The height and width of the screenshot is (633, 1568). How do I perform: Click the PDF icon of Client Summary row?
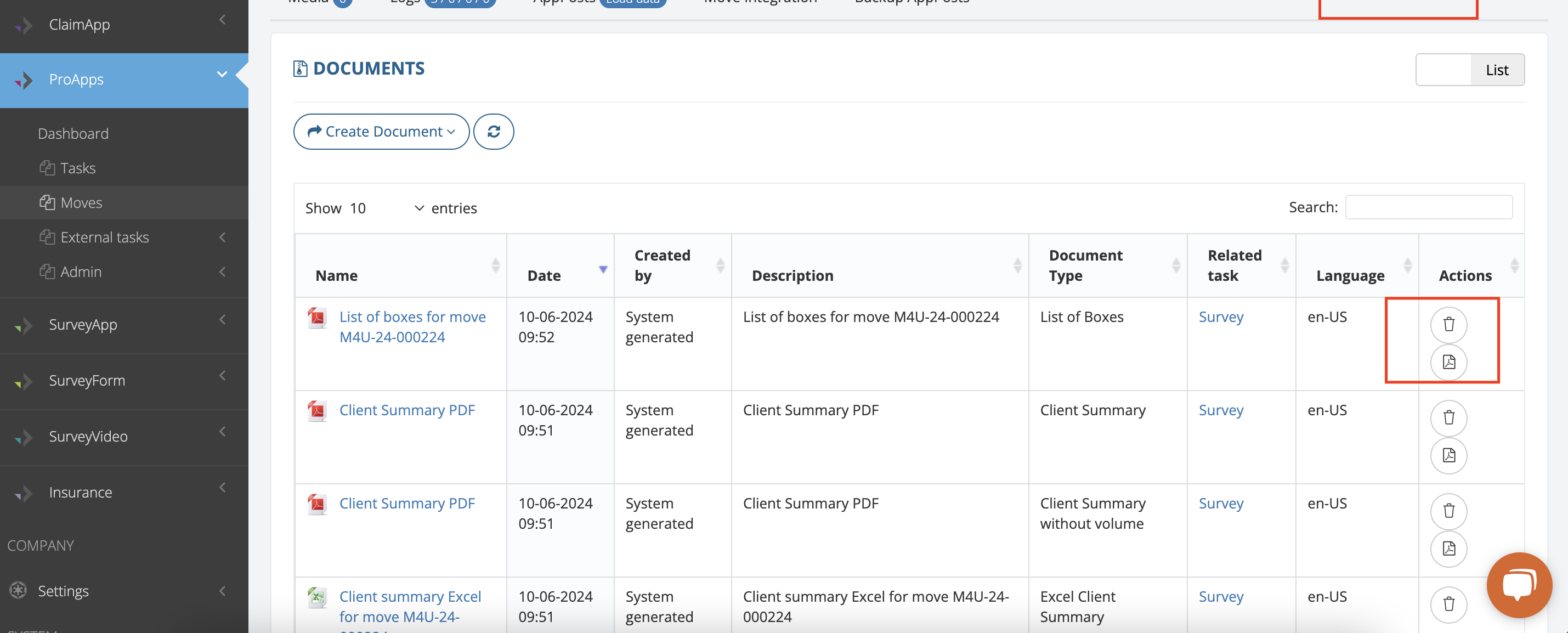pyautogui.click(x=316, y=411)
